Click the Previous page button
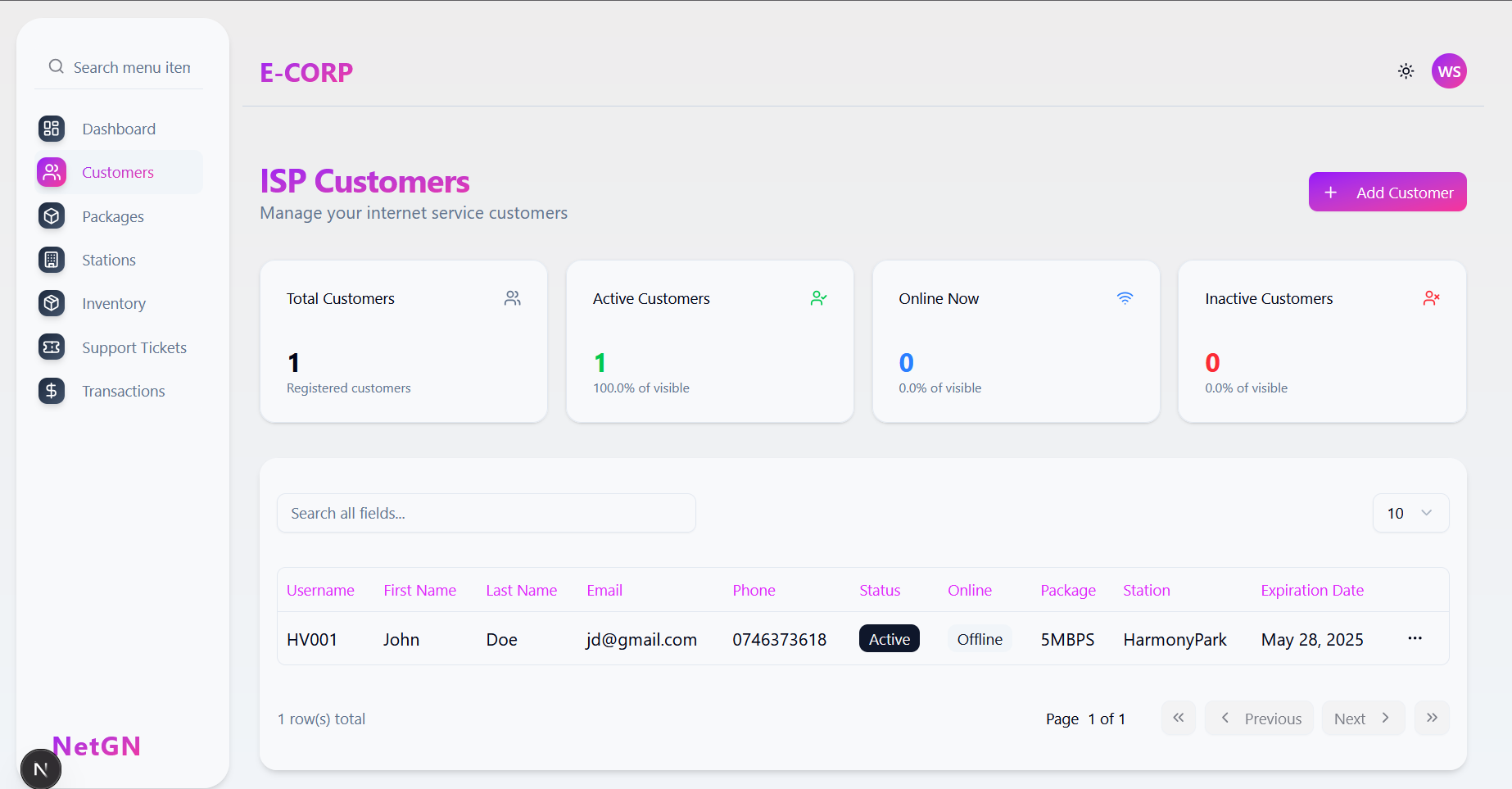1512x789 pixels. (x=1259, y=719)
